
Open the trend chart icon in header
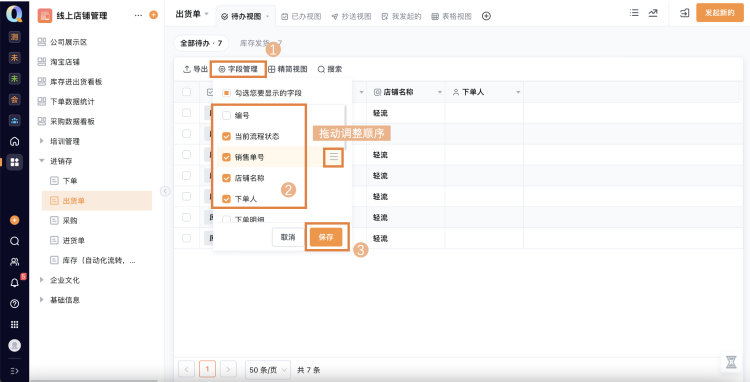click(x=653, y=13)
